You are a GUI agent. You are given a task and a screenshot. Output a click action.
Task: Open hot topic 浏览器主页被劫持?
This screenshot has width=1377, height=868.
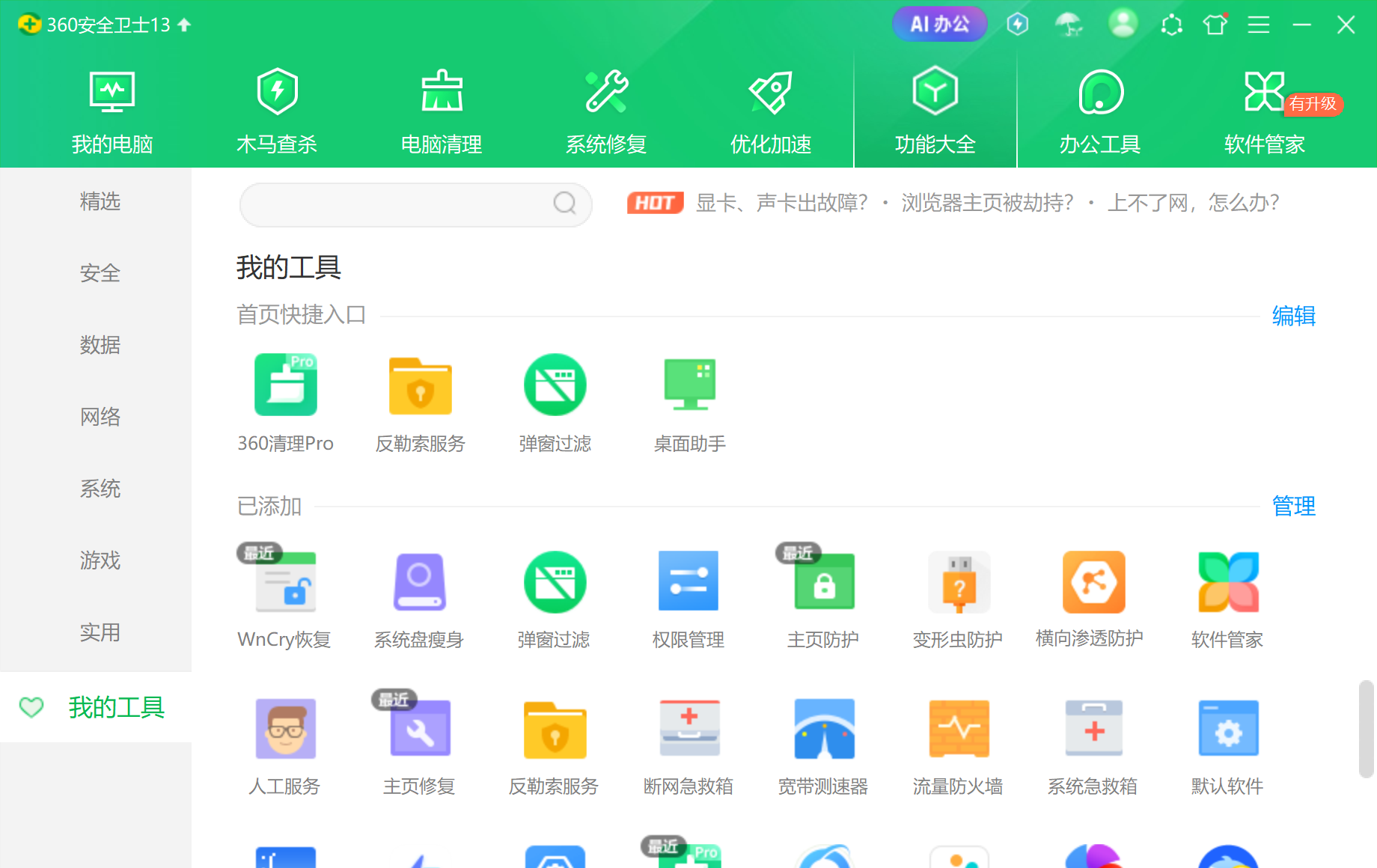pos(988,203)
